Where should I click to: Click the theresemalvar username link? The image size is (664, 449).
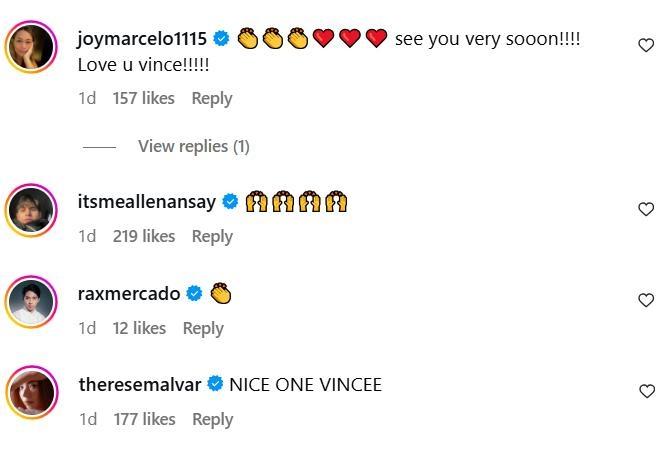(139, 385)
